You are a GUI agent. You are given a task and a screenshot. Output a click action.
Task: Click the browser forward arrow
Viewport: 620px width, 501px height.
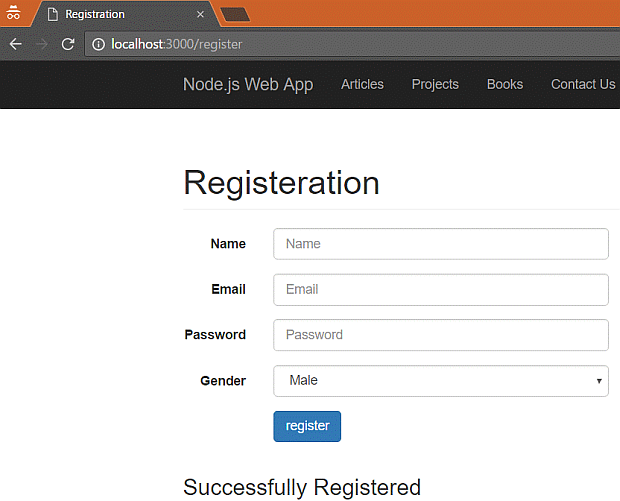point(42,44)
